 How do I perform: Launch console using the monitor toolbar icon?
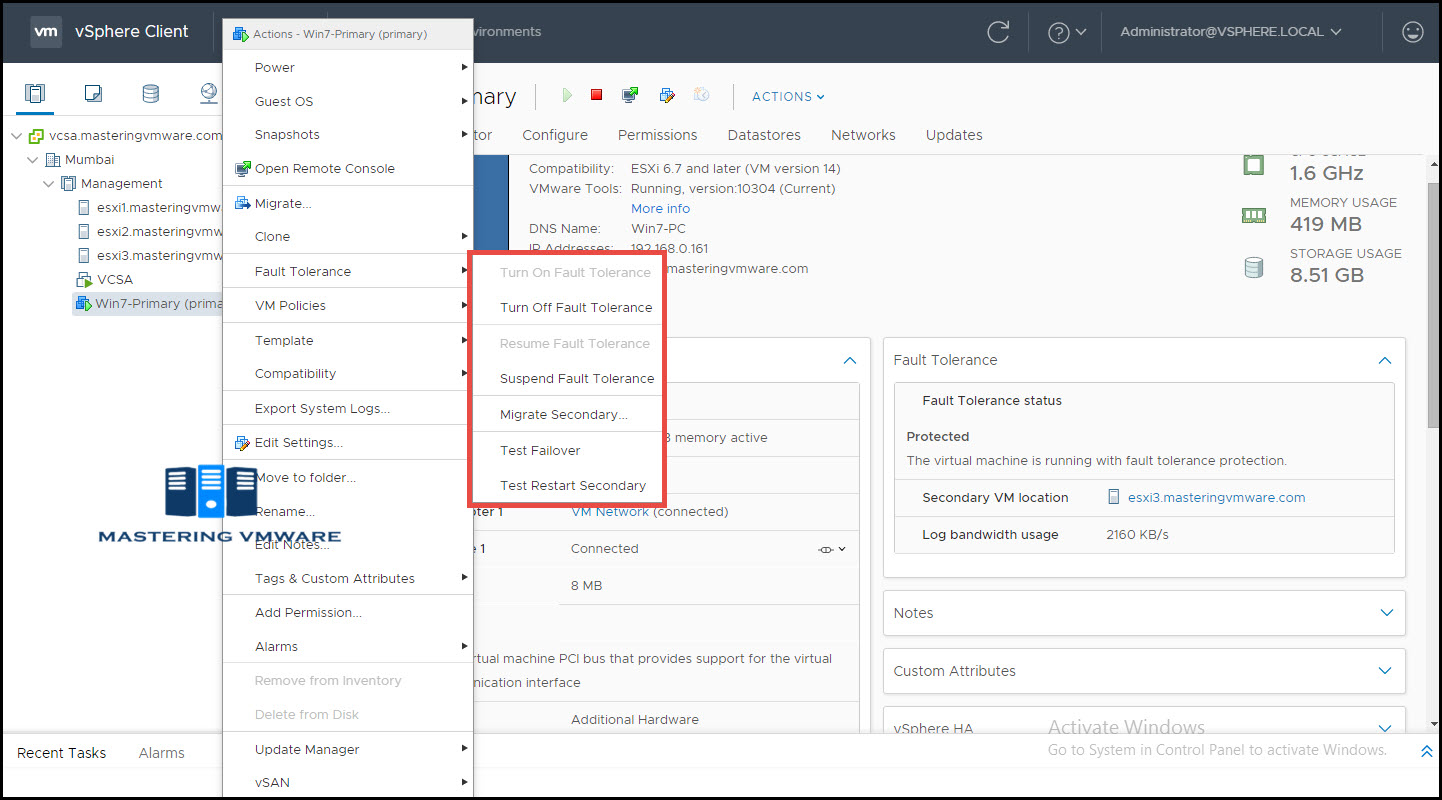[x=630, y=96]
